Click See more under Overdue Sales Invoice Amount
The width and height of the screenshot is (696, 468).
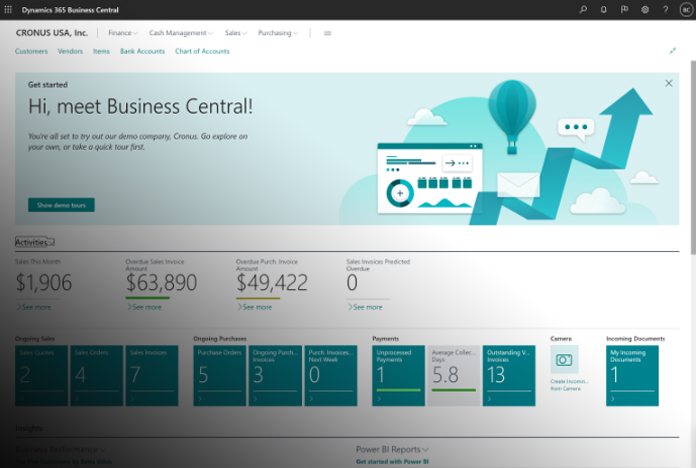pos(144,307)
